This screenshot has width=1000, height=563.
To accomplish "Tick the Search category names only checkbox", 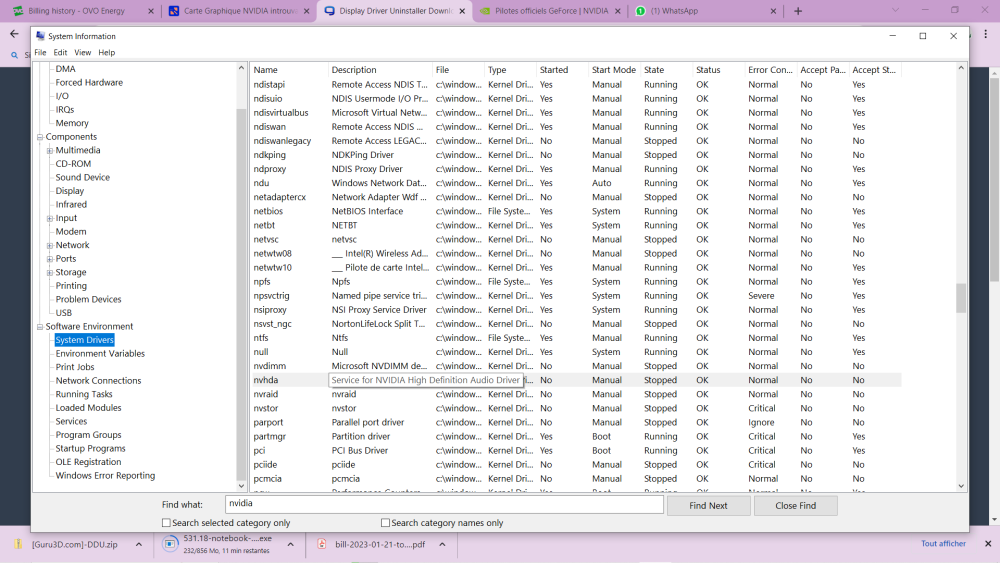I will tap(385, 523).
